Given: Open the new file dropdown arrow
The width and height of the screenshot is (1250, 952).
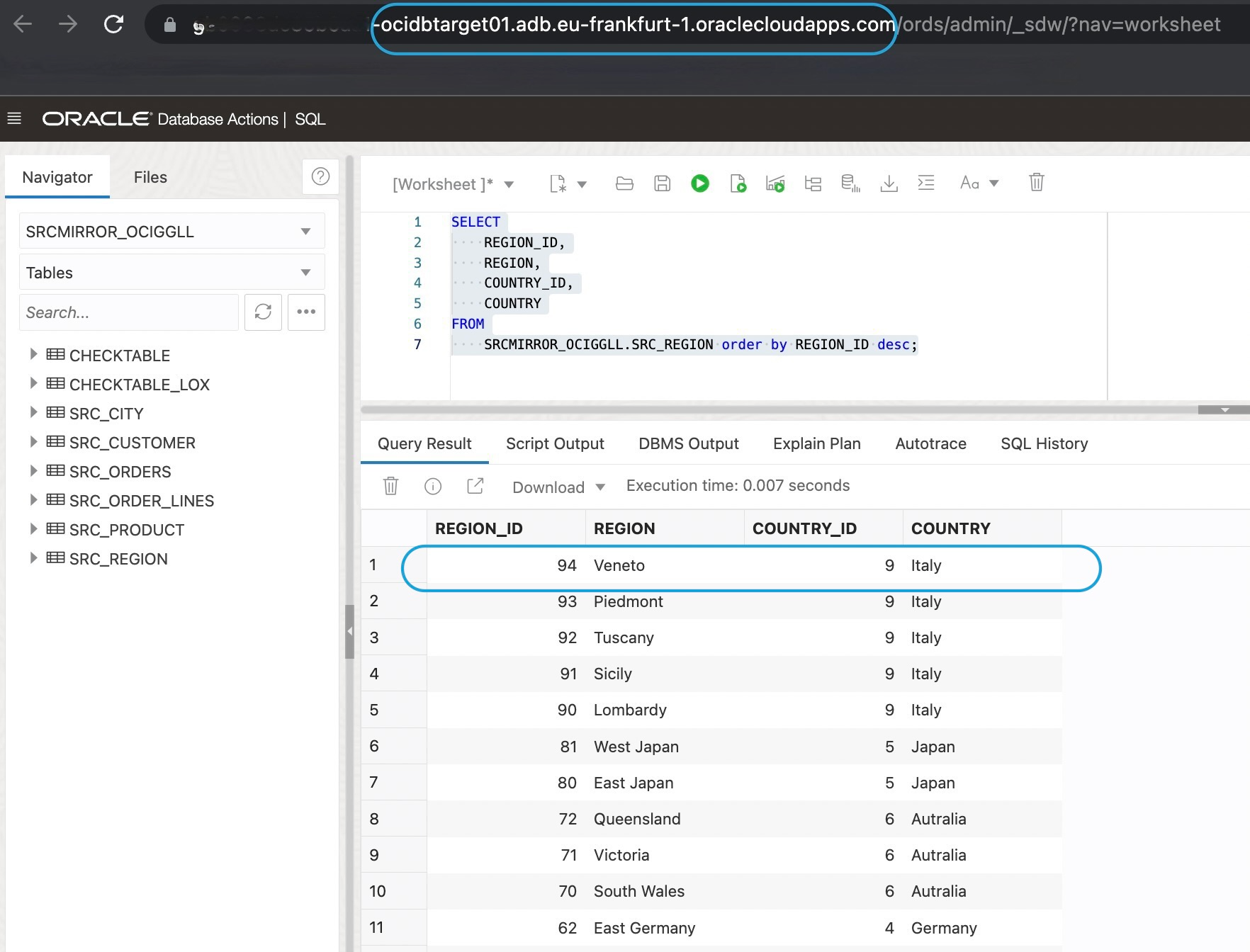Looking at the screenshot, I should (x=582, y=184).
